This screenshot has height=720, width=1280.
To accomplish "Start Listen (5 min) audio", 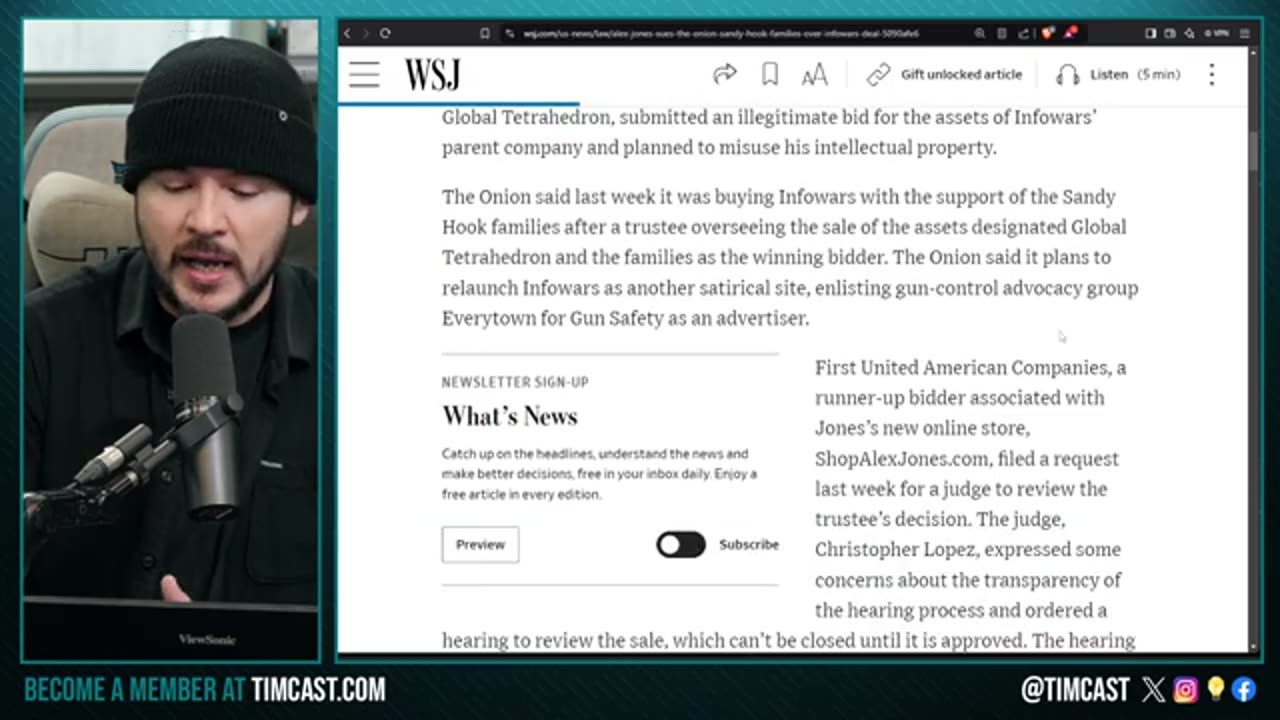I will tap(1135, 74).
